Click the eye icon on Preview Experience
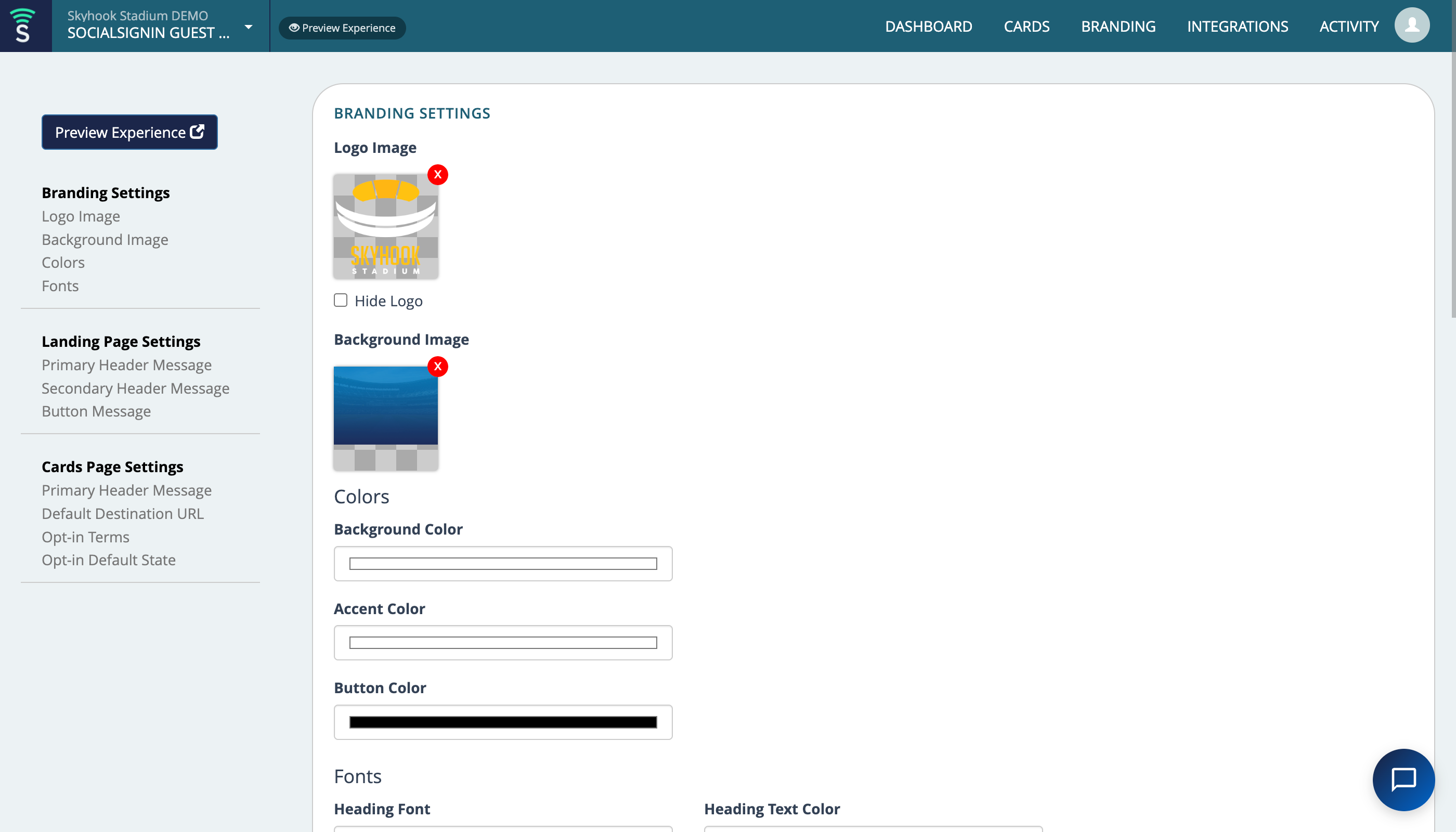1456x832 pixels. coord(294,28)
